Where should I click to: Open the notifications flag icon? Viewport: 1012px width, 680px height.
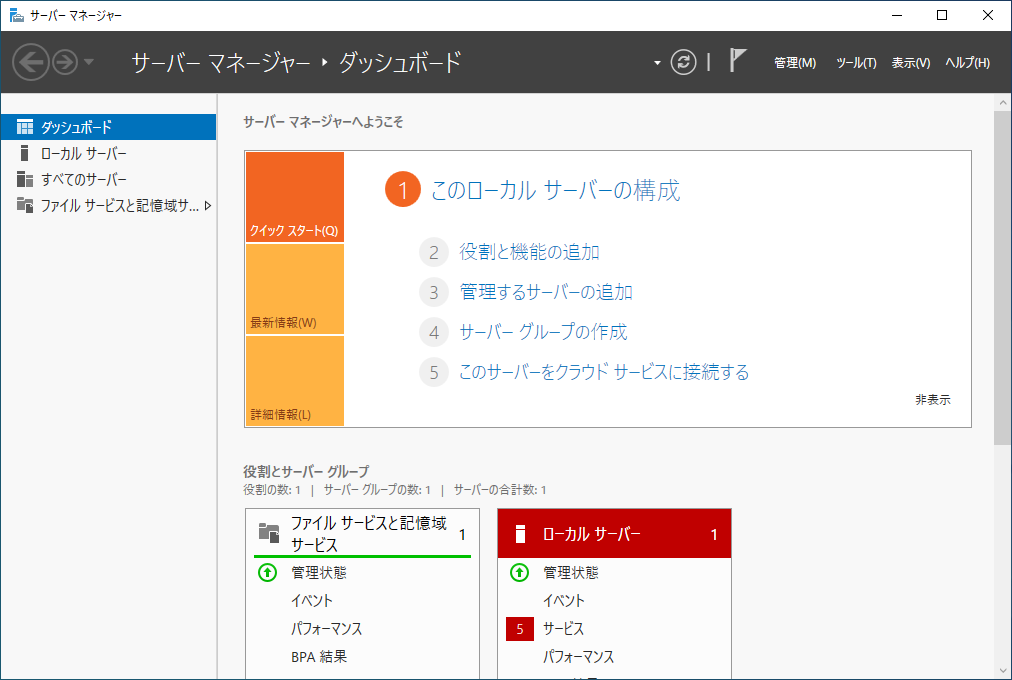coord(737,61)
